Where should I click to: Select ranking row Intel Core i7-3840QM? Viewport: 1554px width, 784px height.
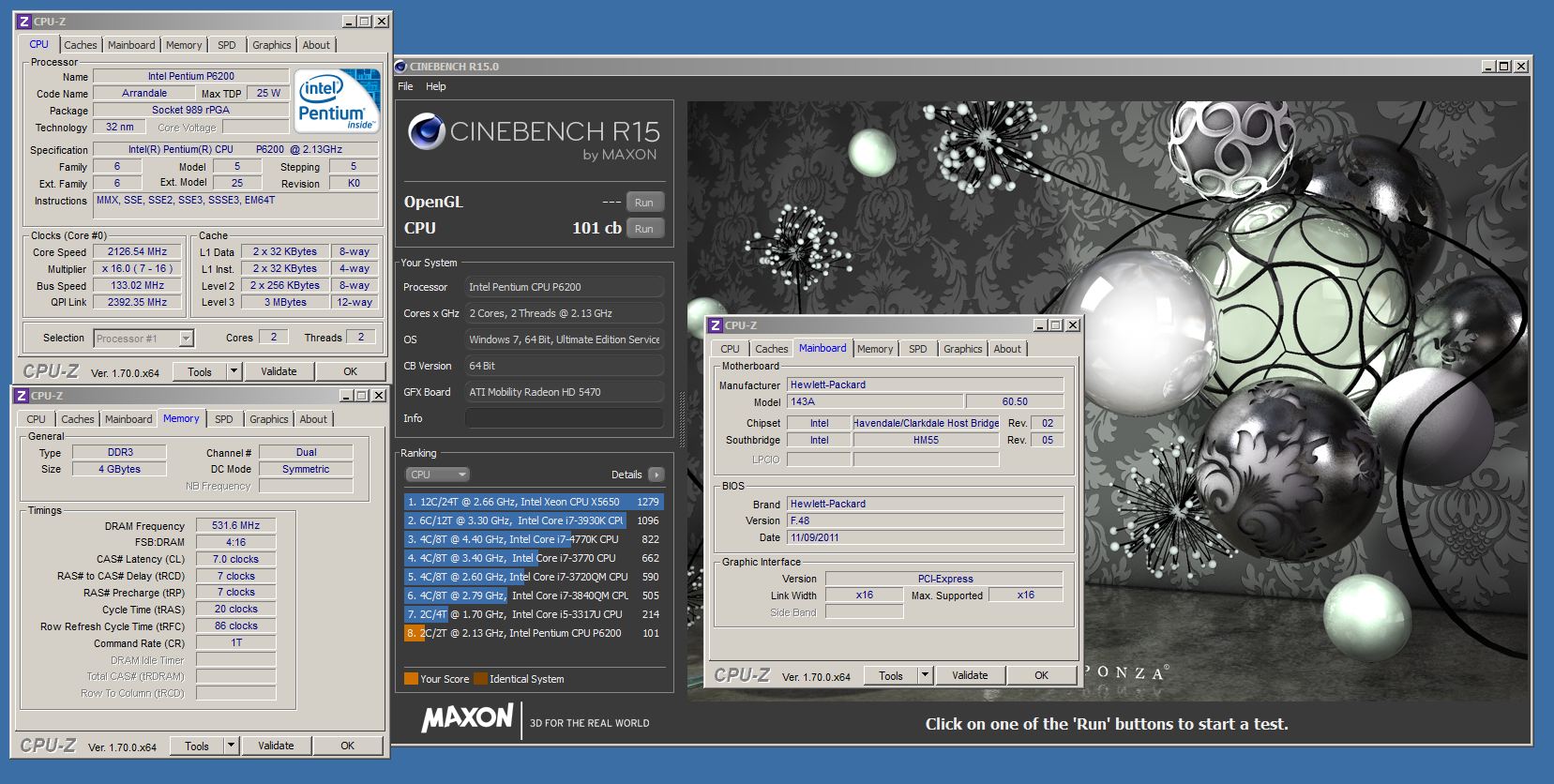[x=533, y=596]
